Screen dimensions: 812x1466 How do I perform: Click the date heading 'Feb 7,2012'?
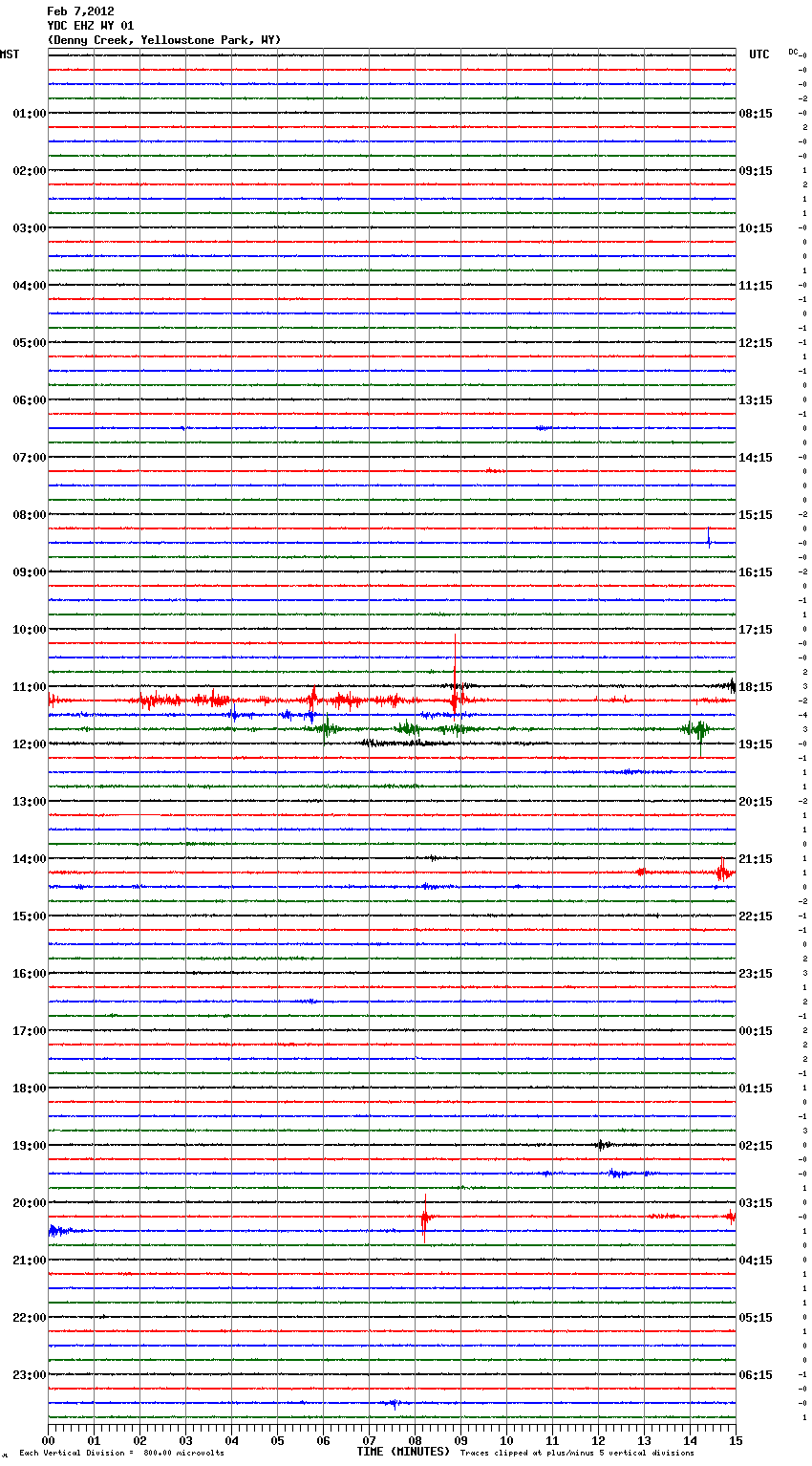[x=80, y=11]
